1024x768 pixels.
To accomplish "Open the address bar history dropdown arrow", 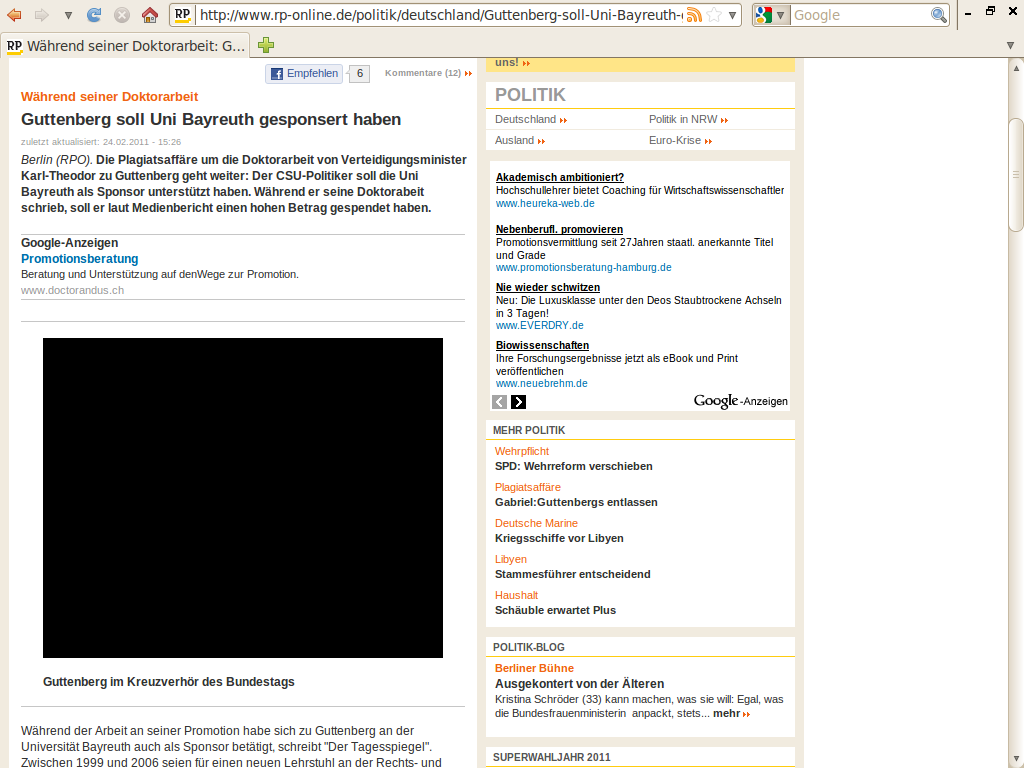I will point(733,15).
